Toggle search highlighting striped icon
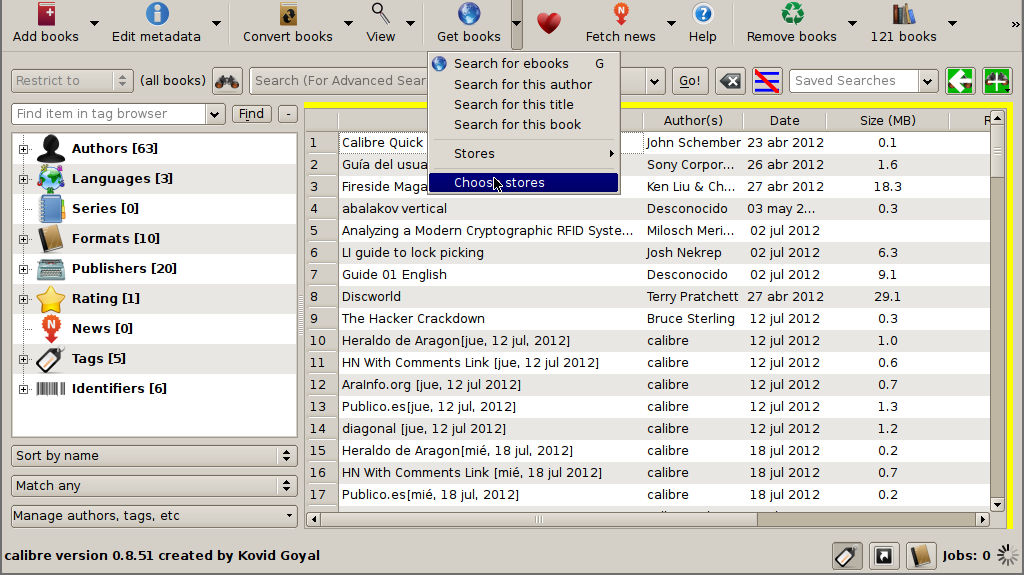Image resolution: width=1024 pixels, height=575 pixels. pos(767,81)
